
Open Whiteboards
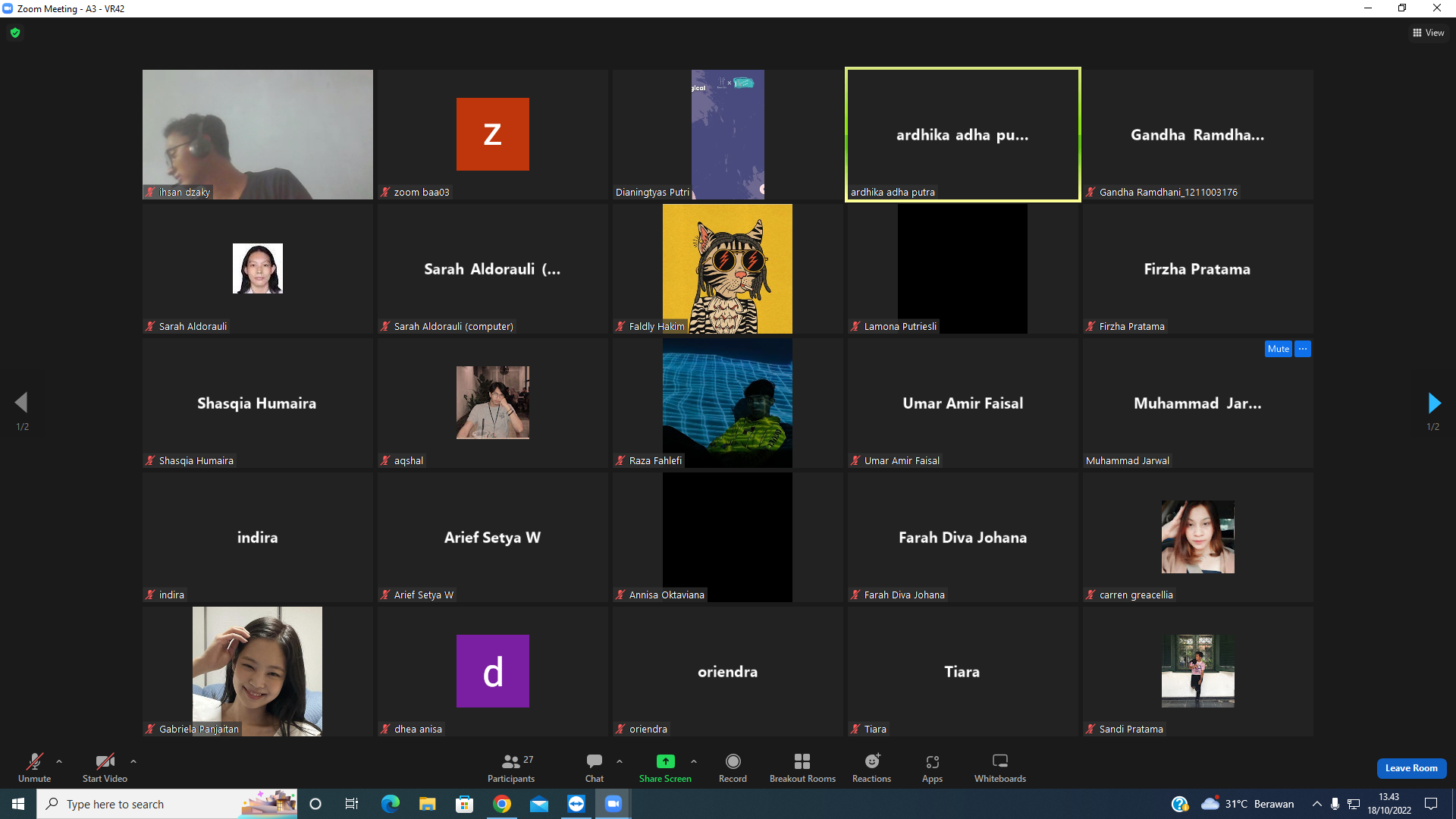tap(1000, 767)
